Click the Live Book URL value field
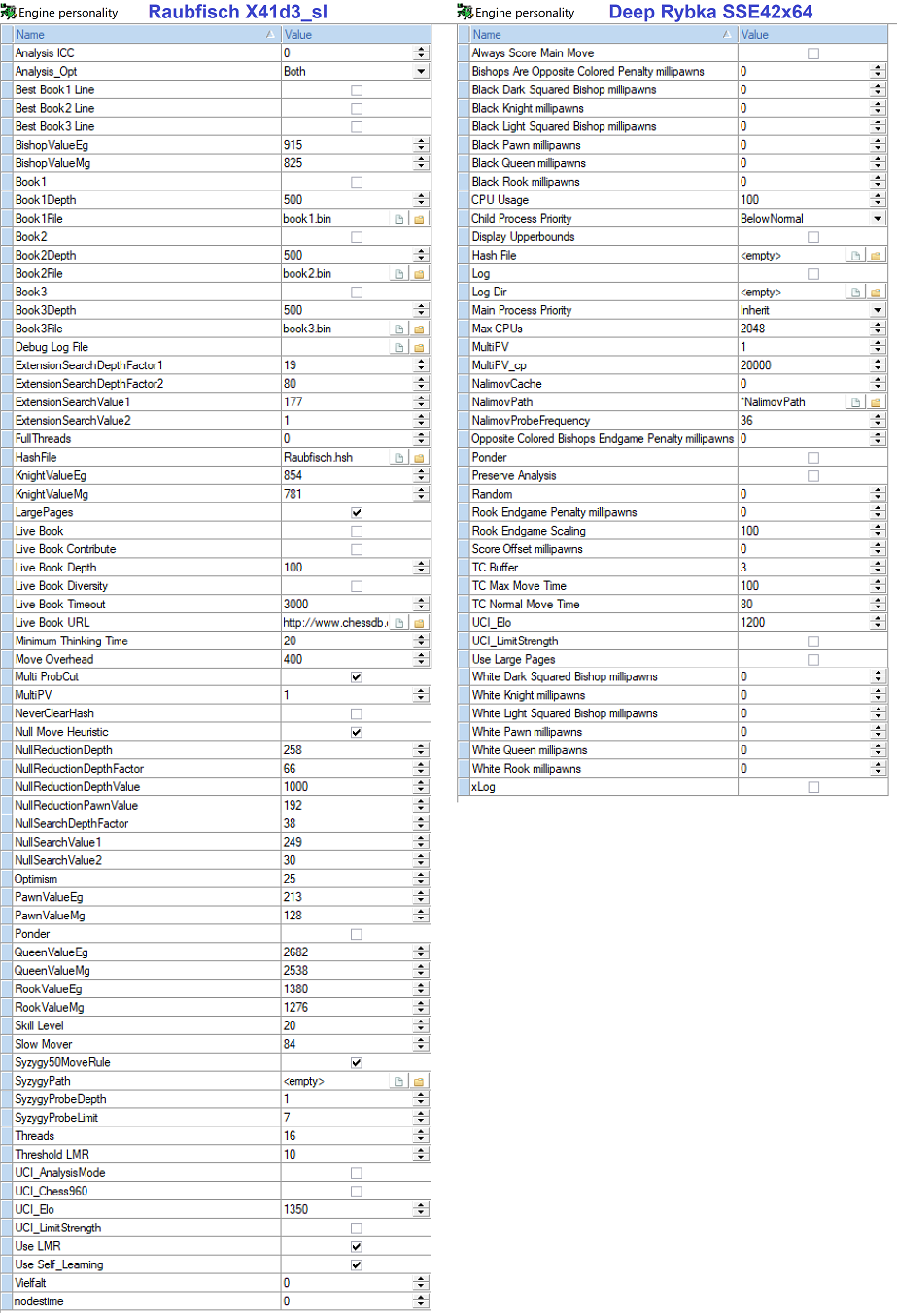The height and width of the screenshot is (1316, 897). coord(335,623)
